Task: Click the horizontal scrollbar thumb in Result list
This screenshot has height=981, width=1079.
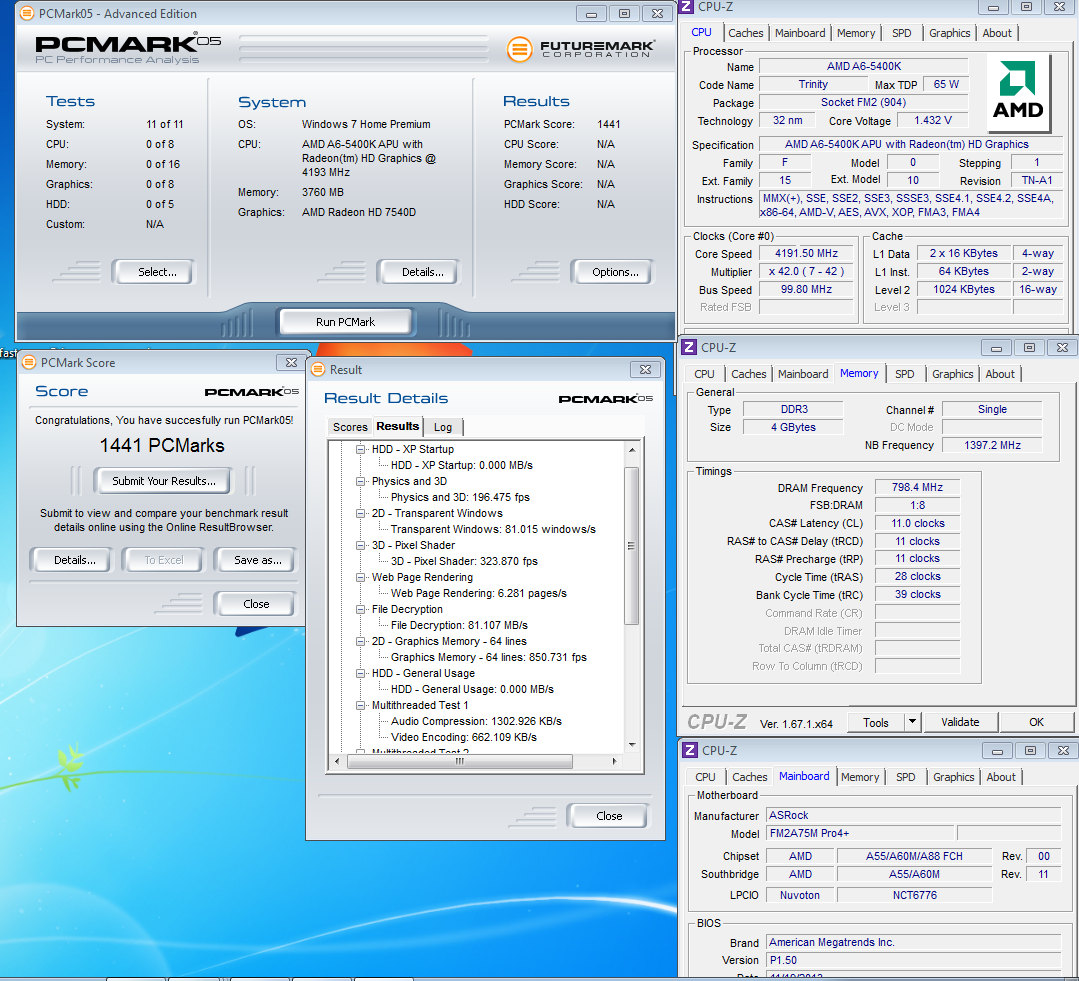Action: click(460, 761)
